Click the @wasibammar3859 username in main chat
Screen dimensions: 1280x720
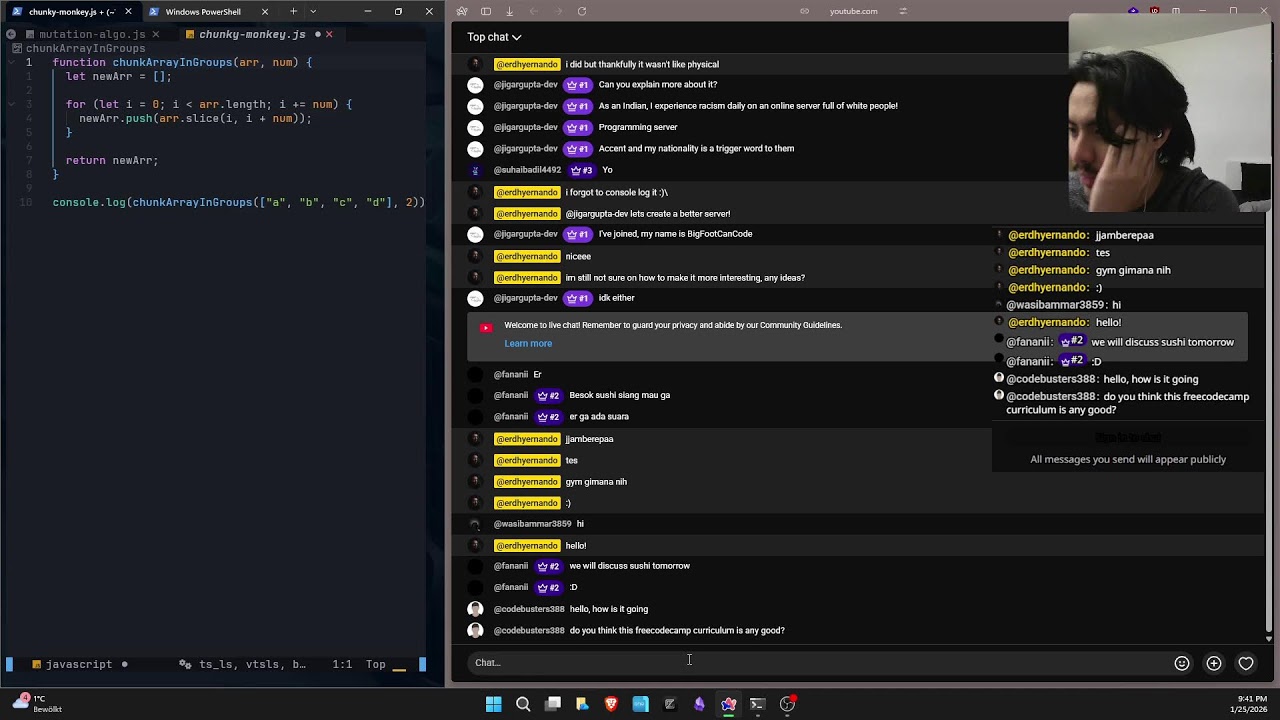(532, 524)
